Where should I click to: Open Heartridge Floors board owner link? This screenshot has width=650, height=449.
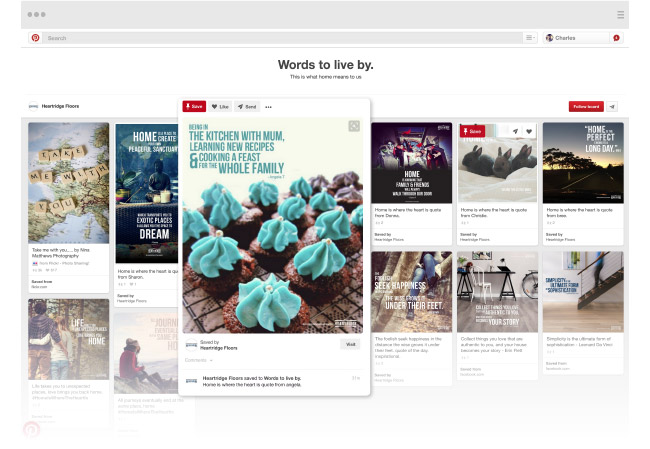pos(60,106)
